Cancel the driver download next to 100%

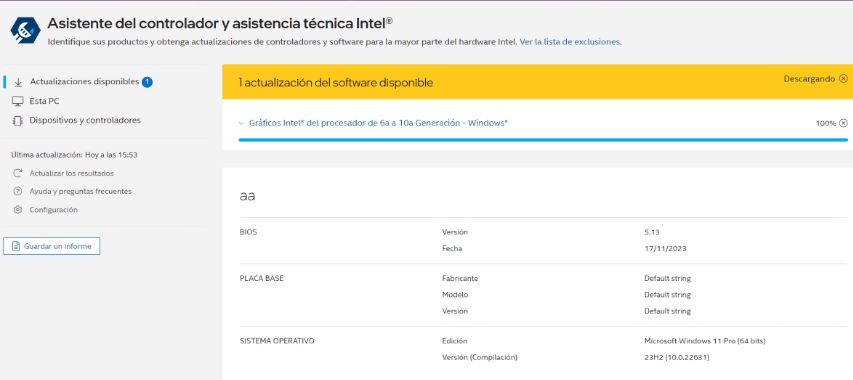(x=843, y=123)
